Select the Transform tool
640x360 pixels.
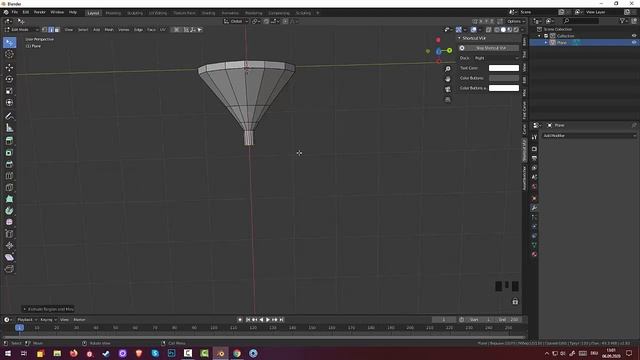coord(9,102)
